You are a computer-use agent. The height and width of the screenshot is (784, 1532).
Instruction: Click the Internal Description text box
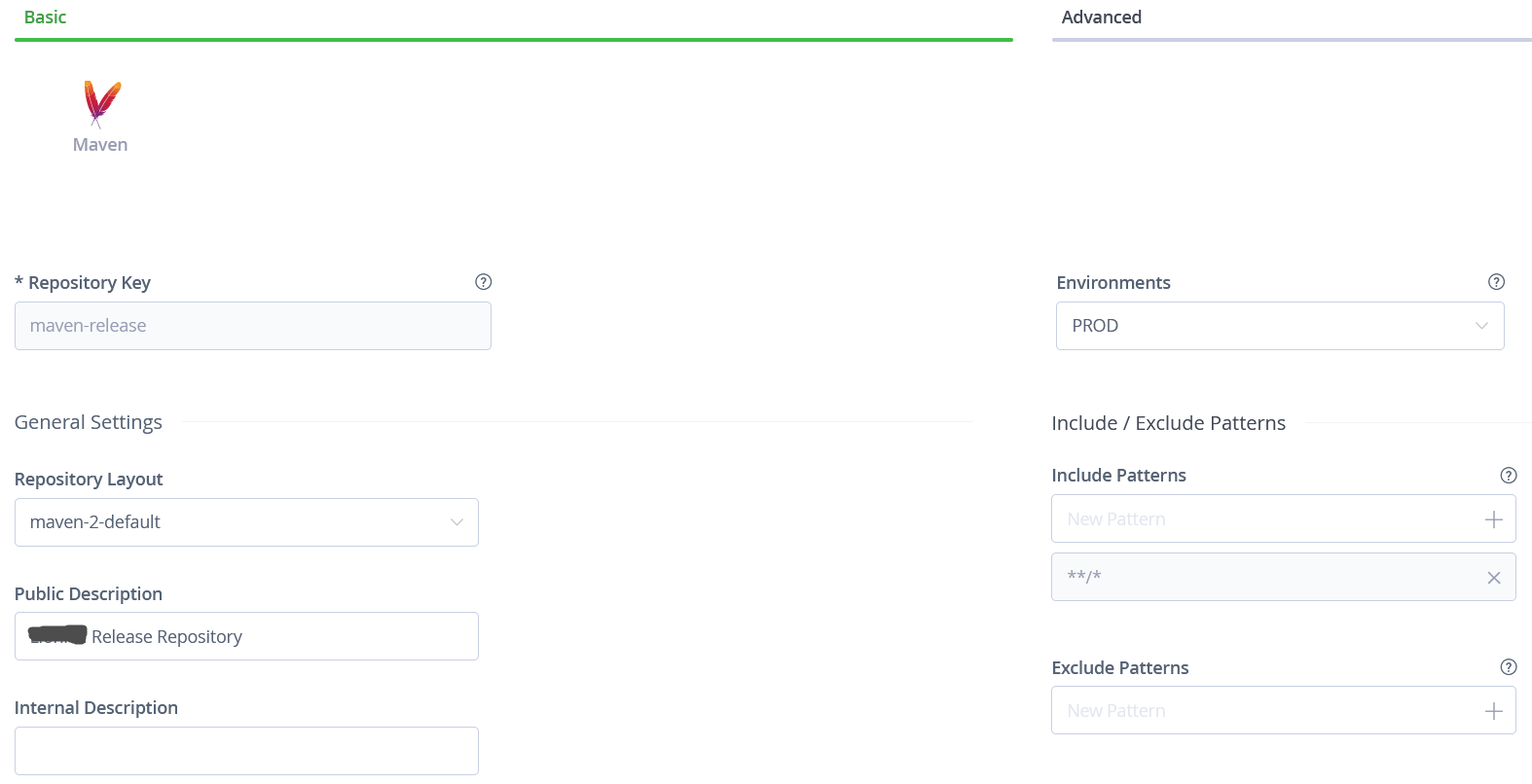point(246,751)
